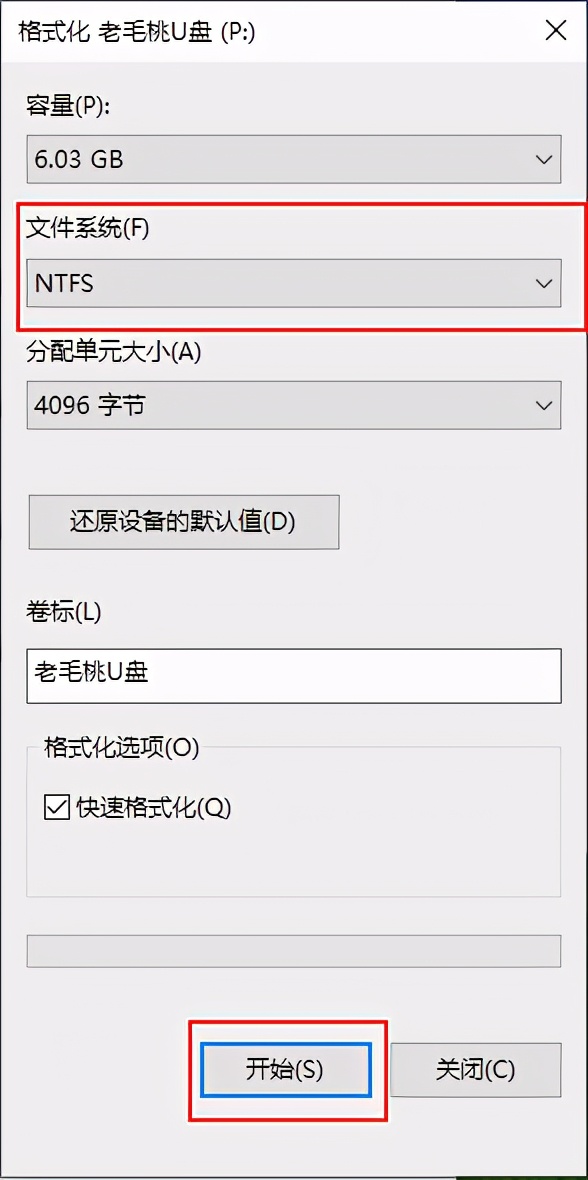Click the 还原设备的默认值 defaults button
This screenshot has height=1180, width=588.
[183, 522]
